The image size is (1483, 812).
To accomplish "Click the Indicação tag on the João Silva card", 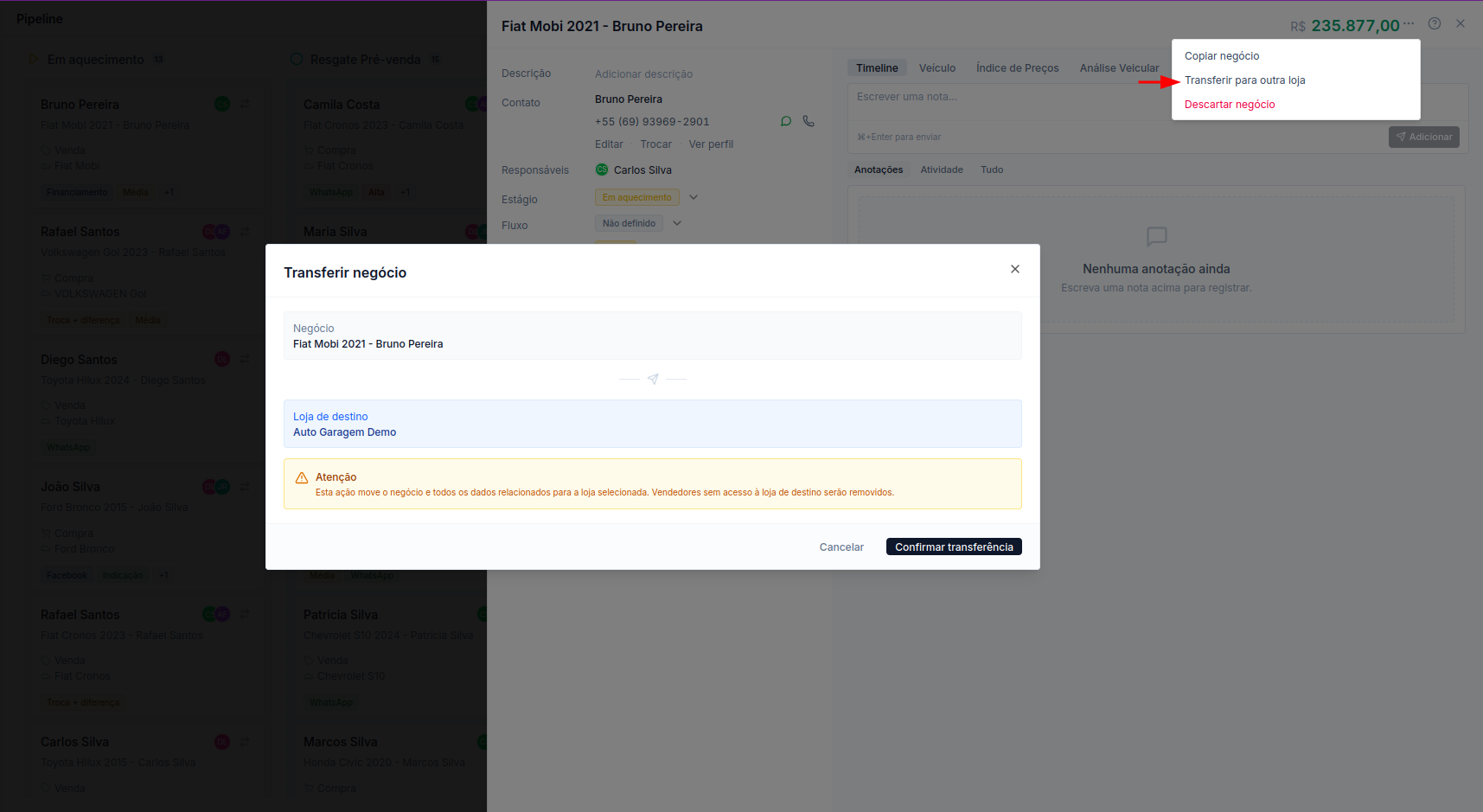I will point(123,575).
